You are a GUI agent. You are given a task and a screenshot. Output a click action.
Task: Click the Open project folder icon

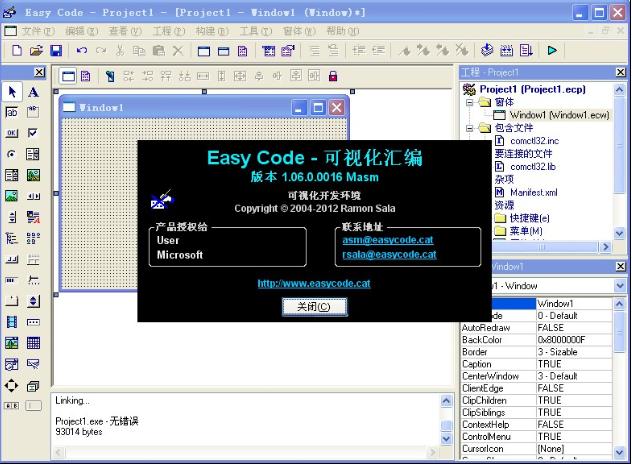point(36,51)
